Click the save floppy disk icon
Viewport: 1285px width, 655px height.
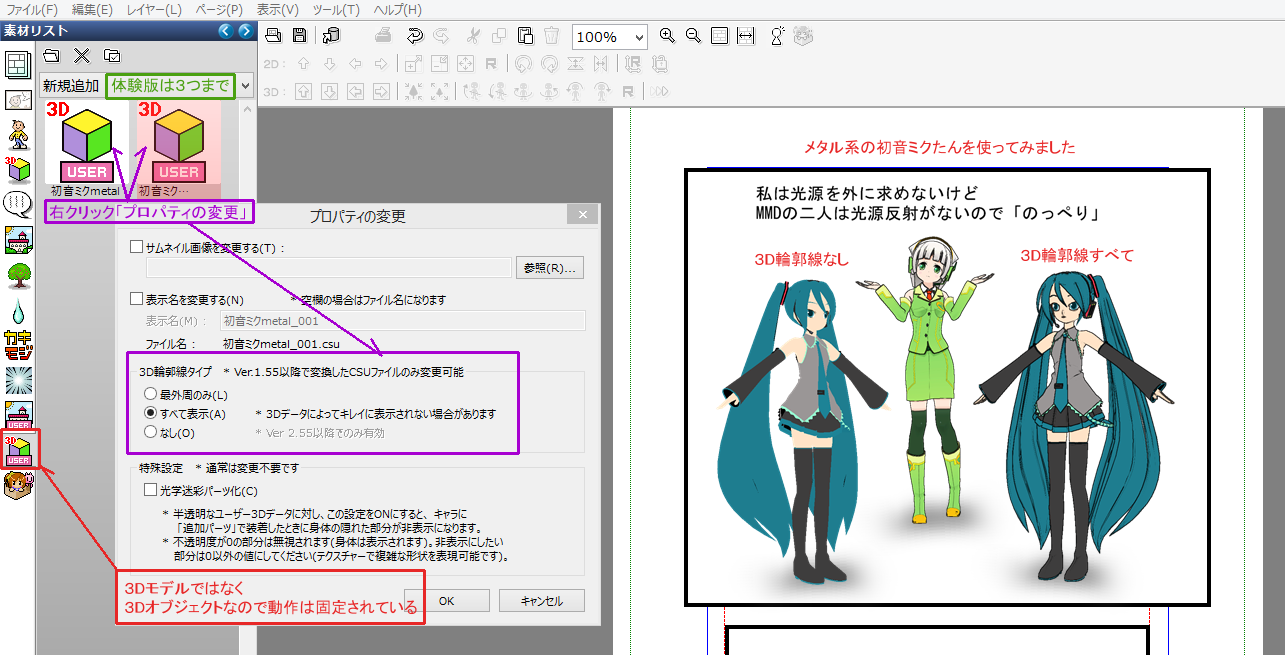(x=299, y=37)
